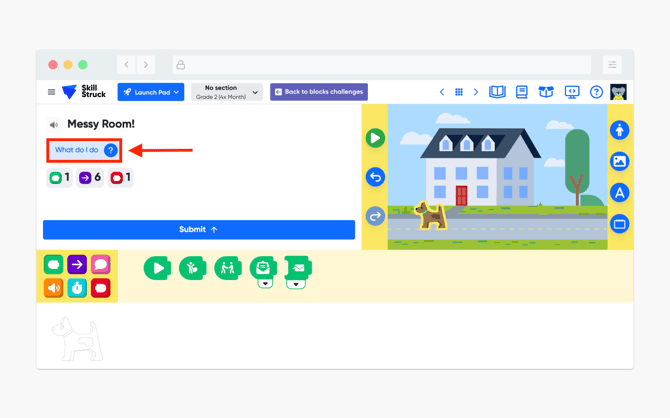Select the text tool letter A icon
Viewport: 670px width, 418px height.
click(620, 193)
